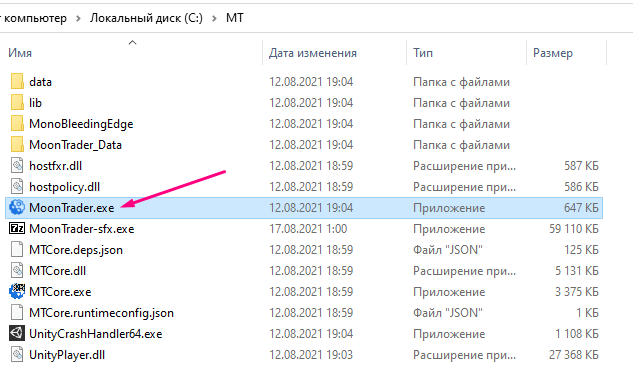Click the MTCore.runtimeconfig.json file icon

17,312
